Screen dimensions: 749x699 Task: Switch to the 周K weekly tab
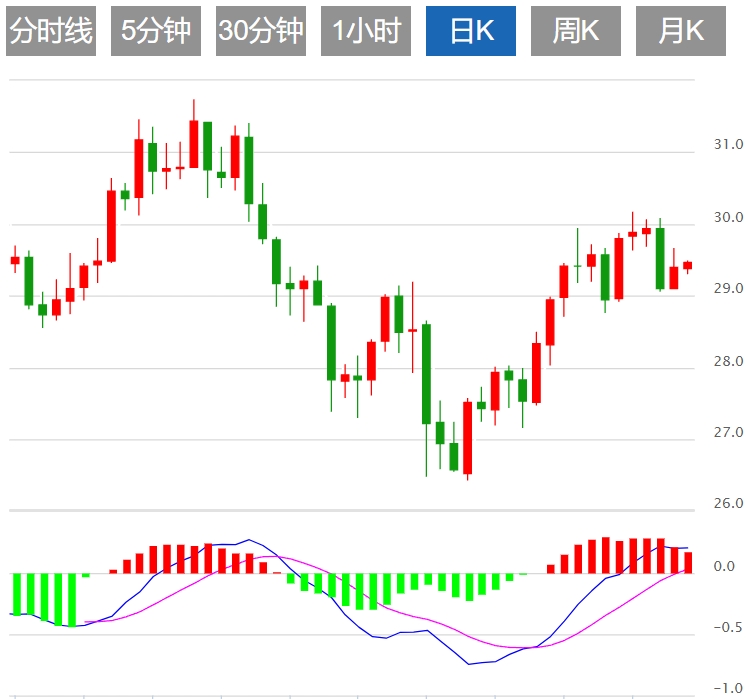(x=576, y=31)
